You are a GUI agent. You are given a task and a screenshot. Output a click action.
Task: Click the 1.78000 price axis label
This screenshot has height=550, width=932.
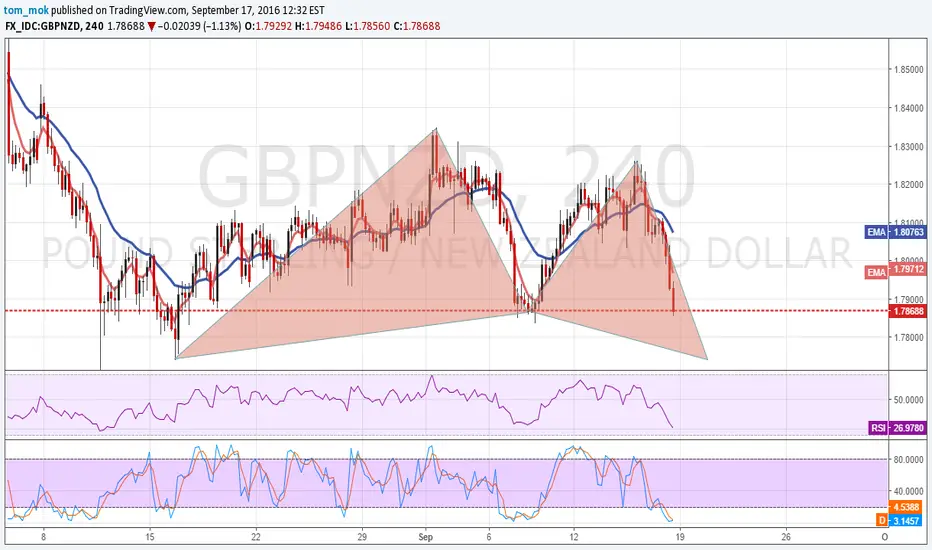[909, 337]
